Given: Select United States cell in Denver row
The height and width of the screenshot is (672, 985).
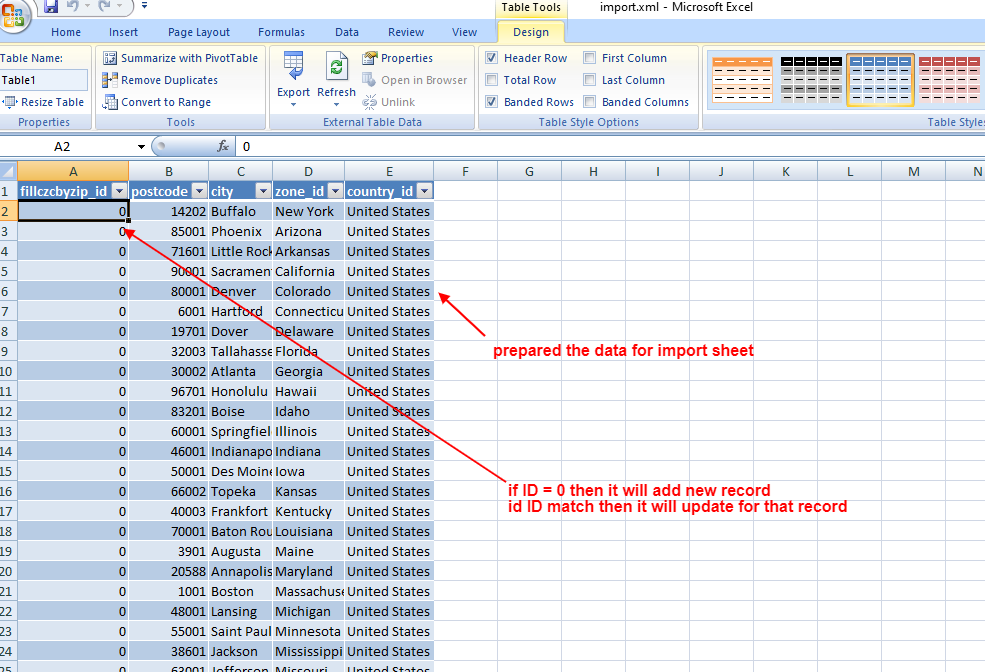Looking at the screenshot, I should [x=389, y=291].
